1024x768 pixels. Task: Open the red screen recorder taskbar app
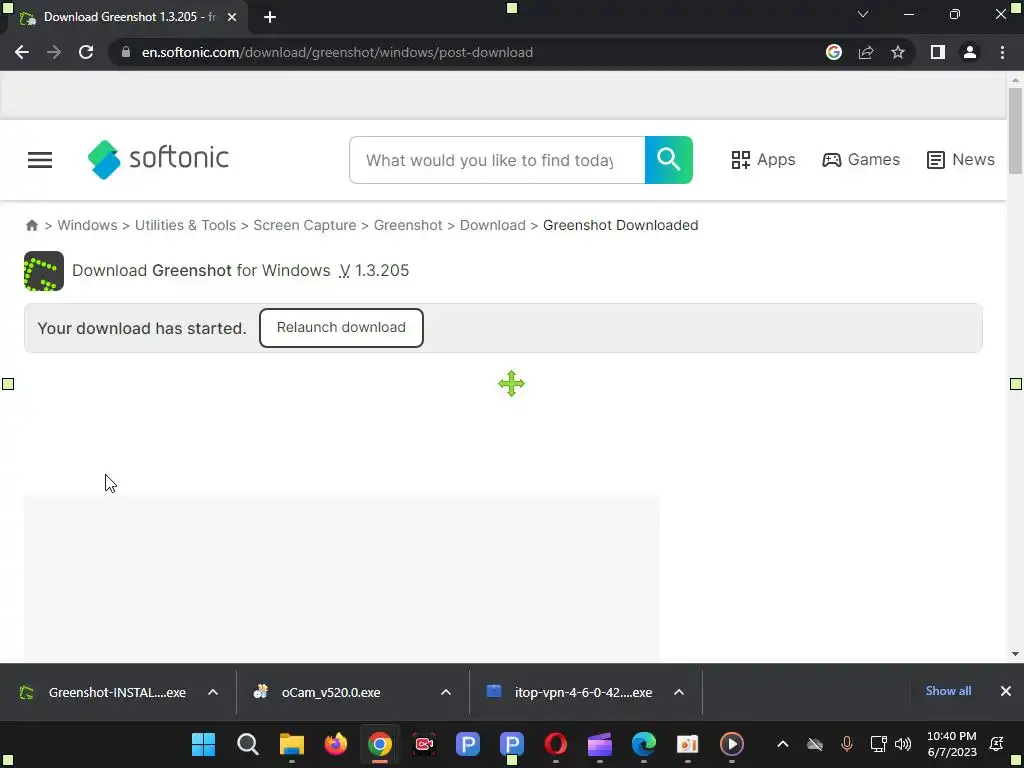[424, 744]
